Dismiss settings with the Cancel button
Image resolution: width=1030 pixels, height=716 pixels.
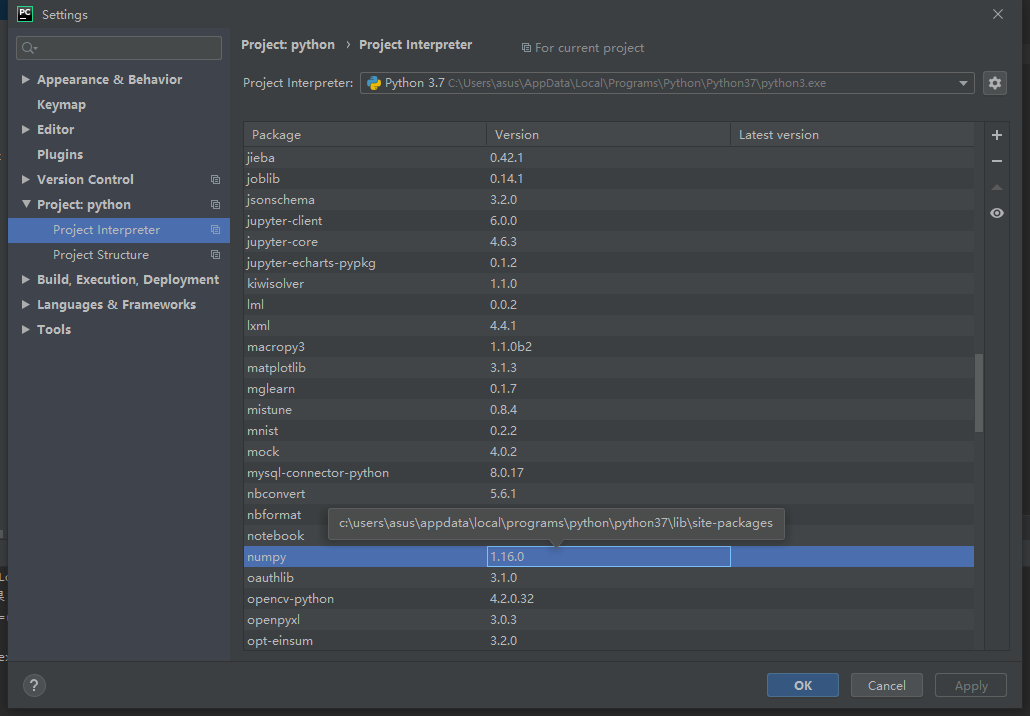coord(886,685)
